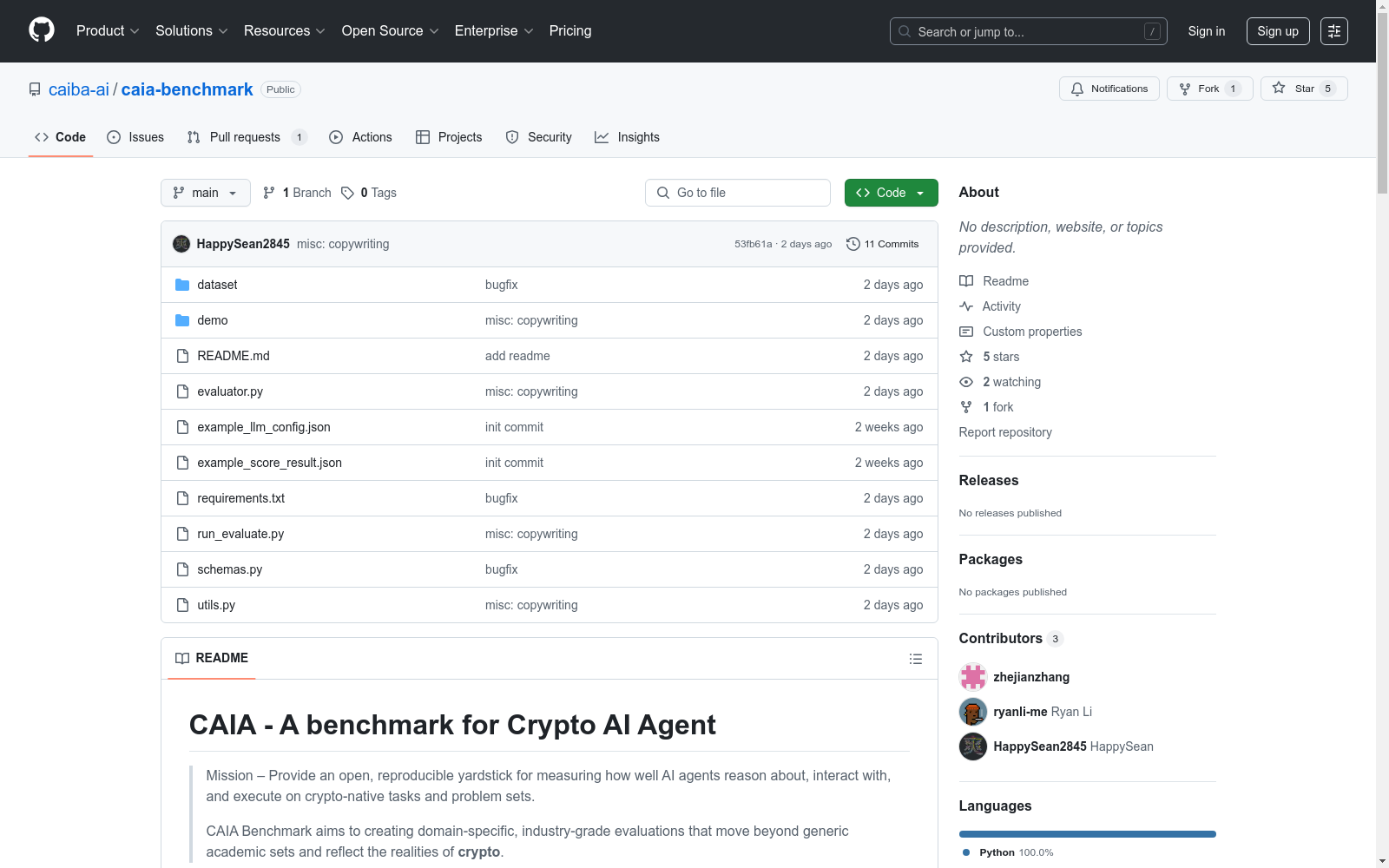1389x868 pixels.
Task: Open the Packages heading link
Action: coord(991,559)
